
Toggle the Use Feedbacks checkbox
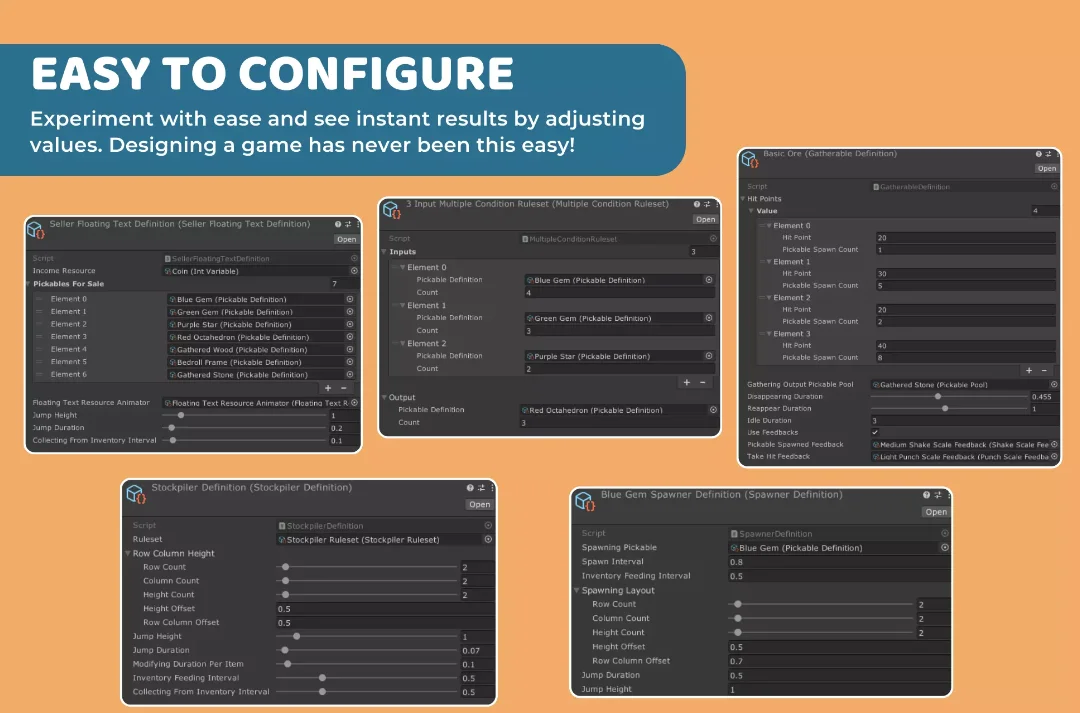coord(875,433)
